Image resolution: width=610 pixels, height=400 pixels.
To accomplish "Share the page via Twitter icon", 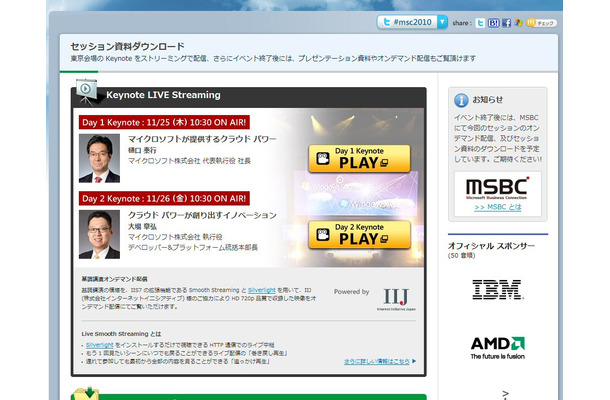I will pyautogui.click(x=480, y=23).
